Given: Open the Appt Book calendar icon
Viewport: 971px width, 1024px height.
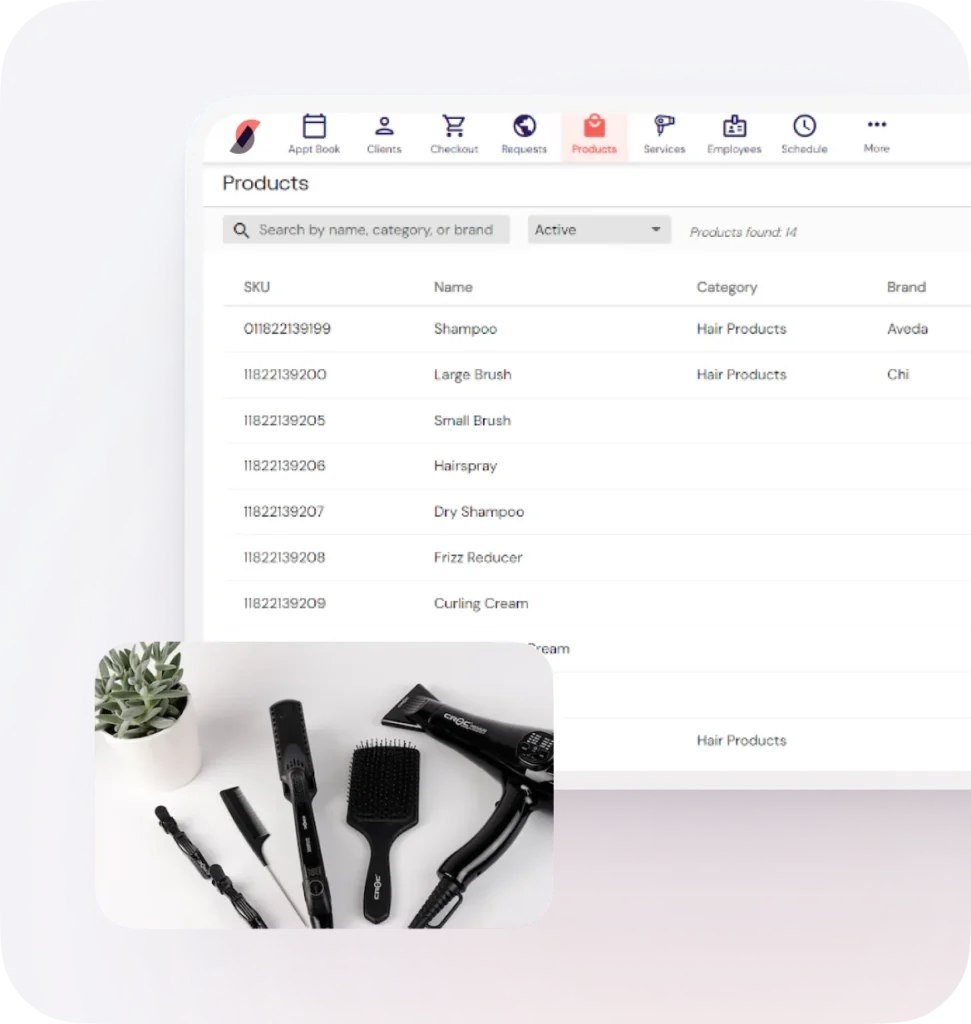Looking at the screenshot, I should (x=314, y=127).
